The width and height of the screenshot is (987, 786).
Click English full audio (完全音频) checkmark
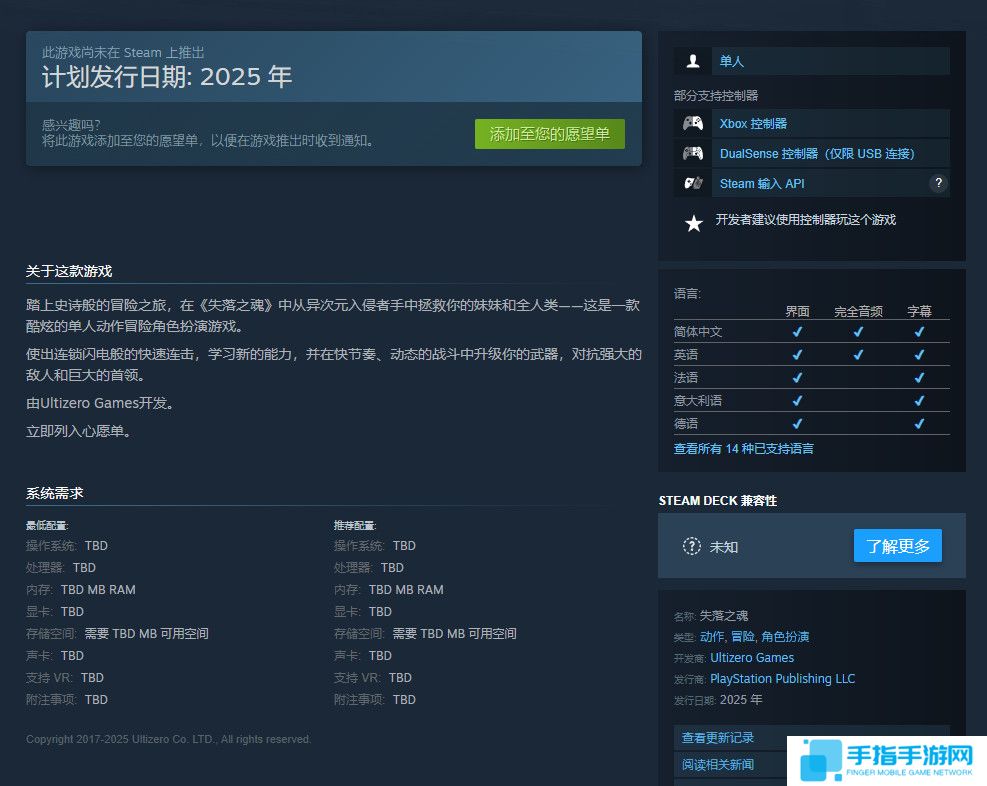coord(857,354)
